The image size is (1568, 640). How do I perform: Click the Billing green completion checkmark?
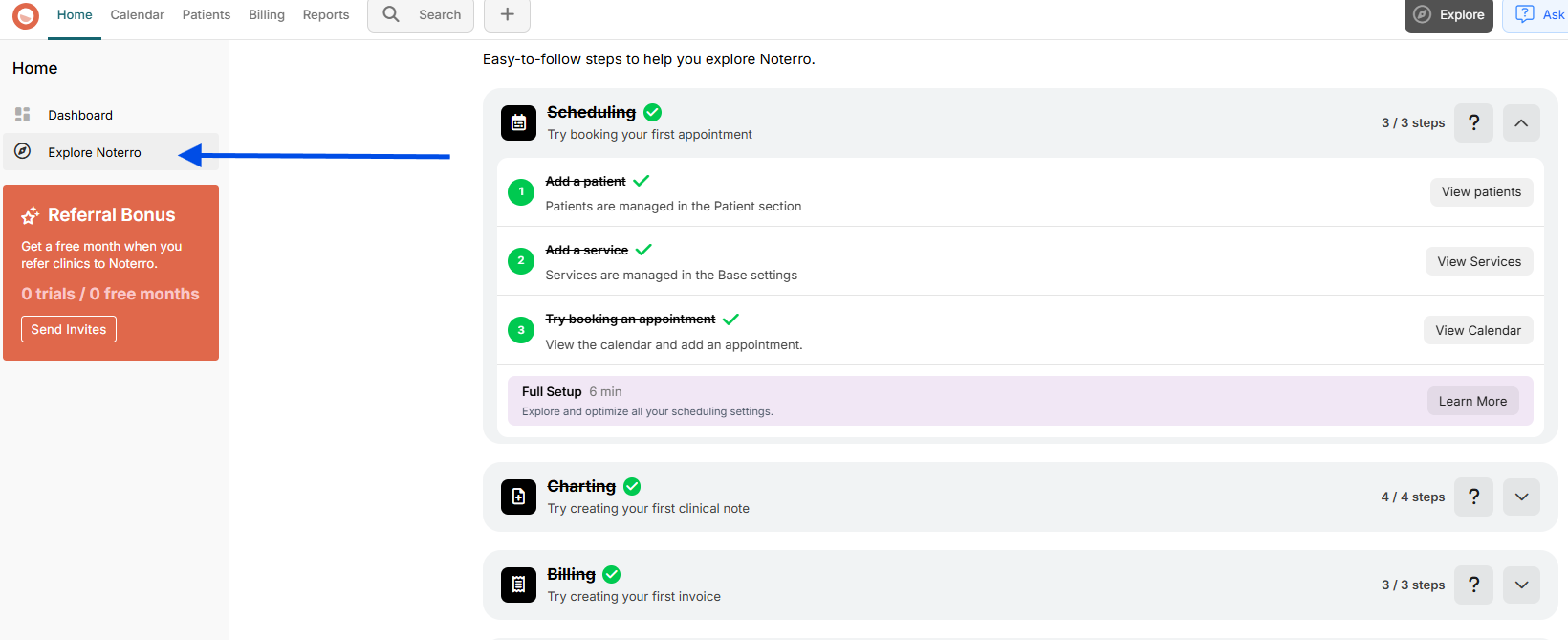coord(612,574)
